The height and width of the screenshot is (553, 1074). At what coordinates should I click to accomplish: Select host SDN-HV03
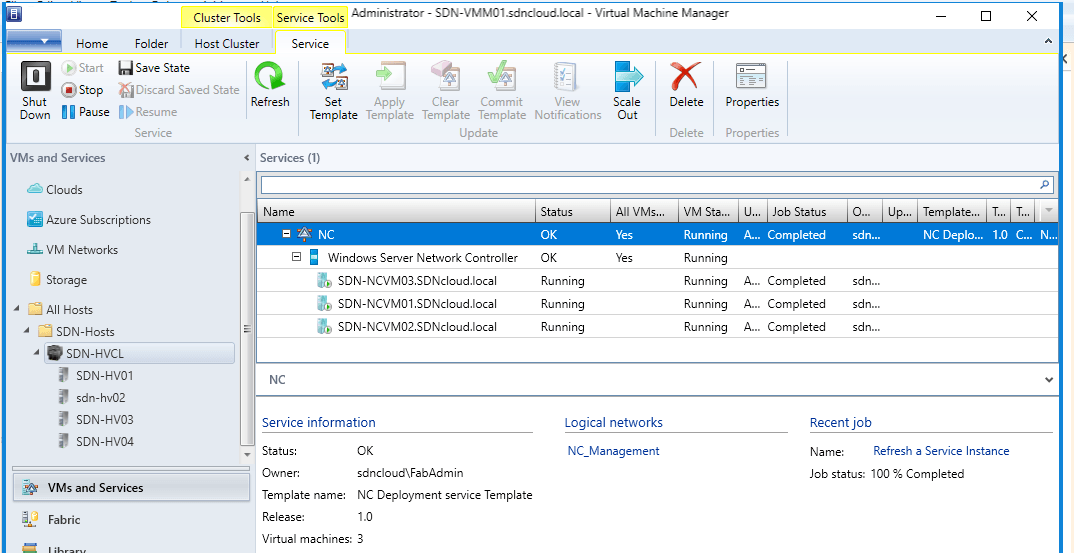click(104, 419)
